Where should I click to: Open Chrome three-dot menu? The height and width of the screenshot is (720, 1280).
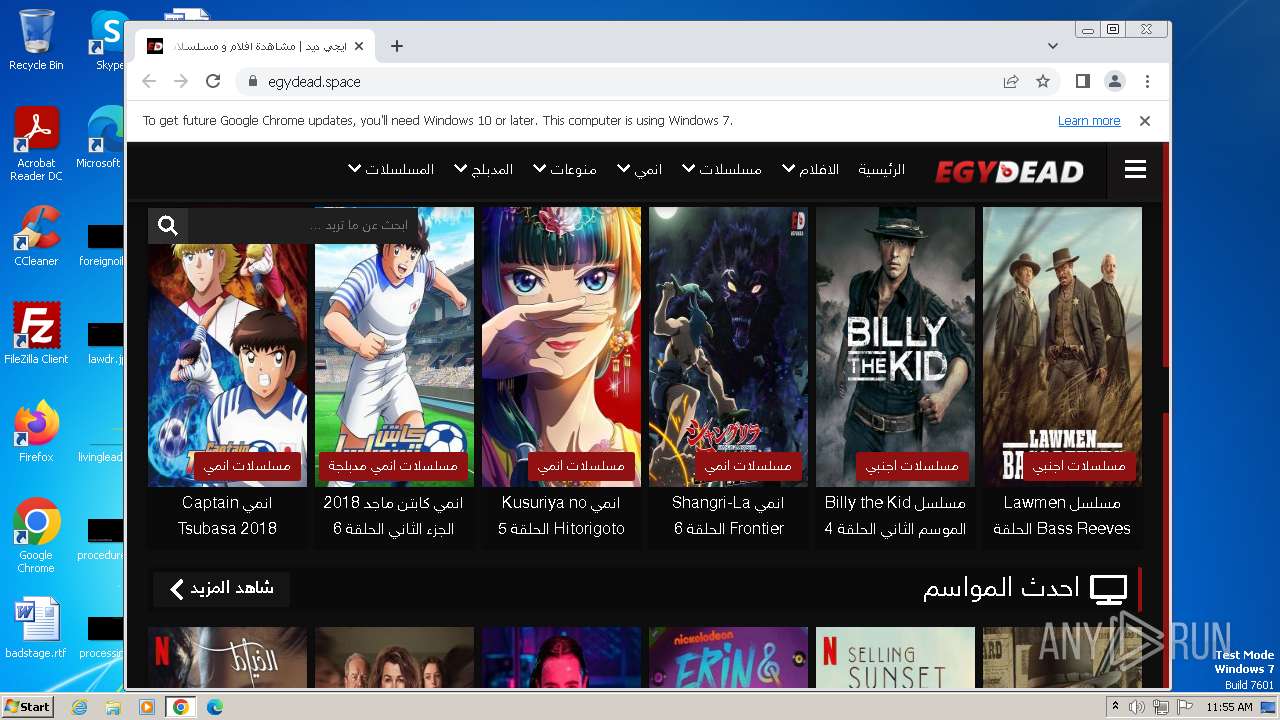(1147, 82)
